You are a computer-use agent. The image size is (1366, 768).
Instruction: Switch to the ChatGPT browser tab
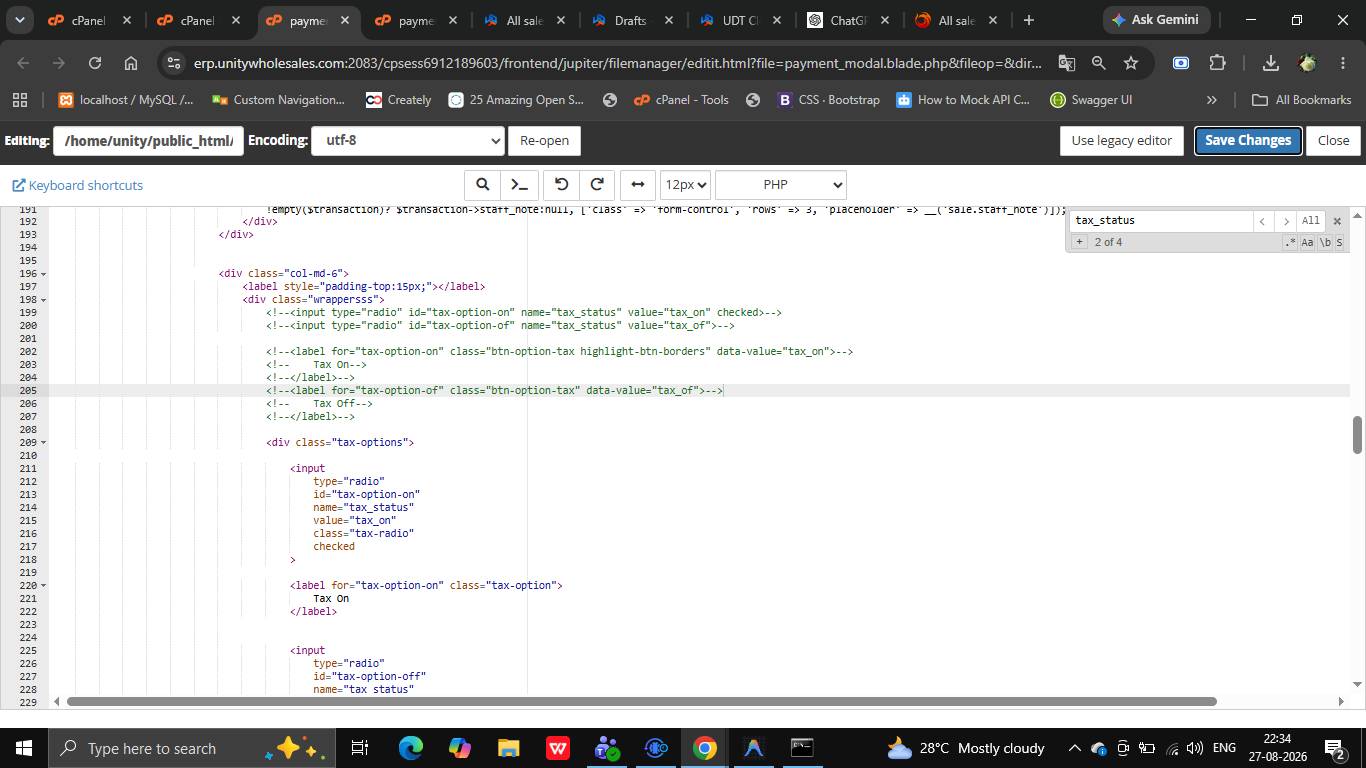pos(848,20)
